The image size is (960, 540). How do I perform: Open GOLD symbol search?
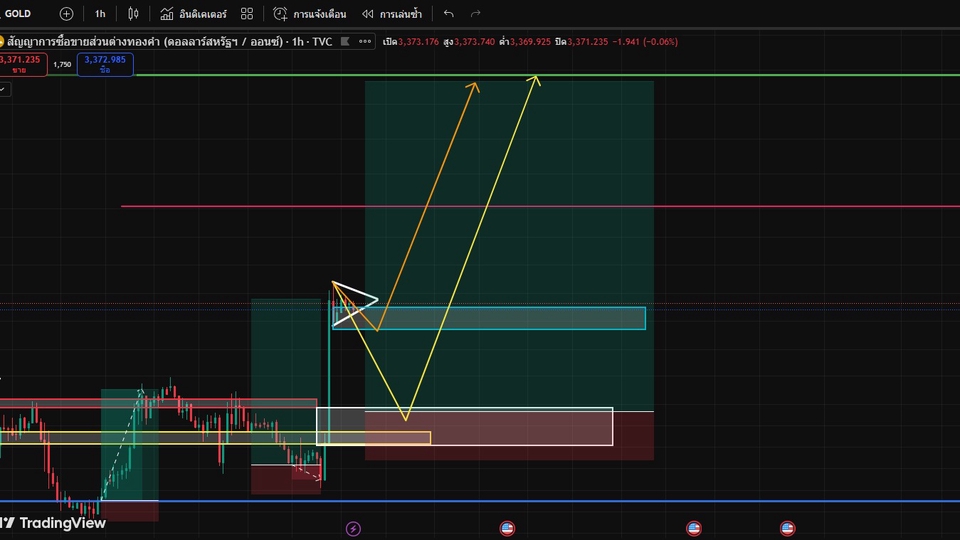point(18,14)
